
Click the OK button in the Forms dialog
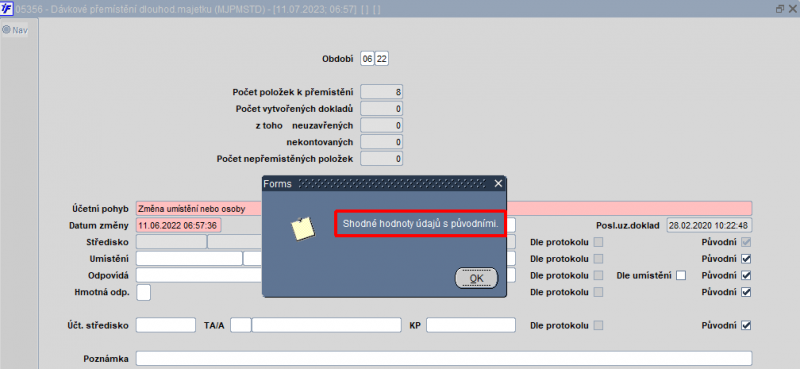[476, 278]
